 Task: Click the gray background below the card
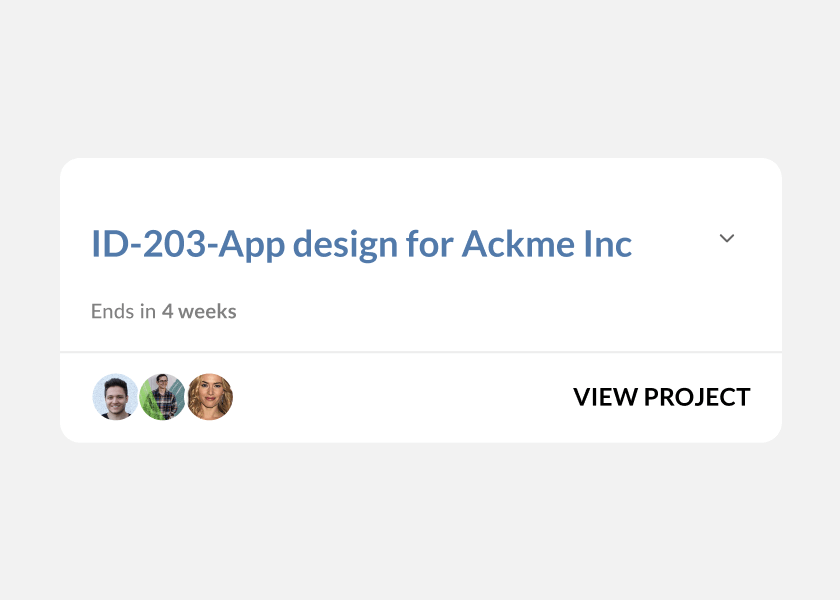(x=420, y=520)
